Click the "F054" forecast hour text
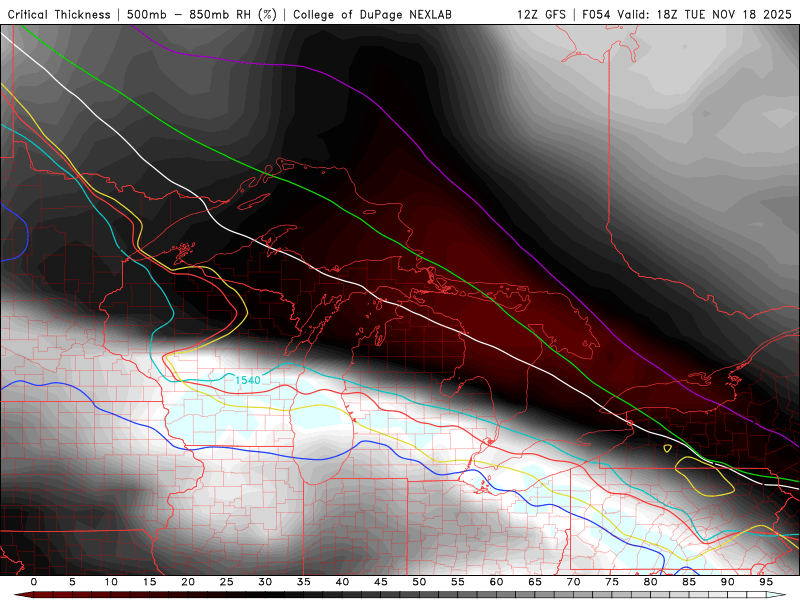 point(597,14)
